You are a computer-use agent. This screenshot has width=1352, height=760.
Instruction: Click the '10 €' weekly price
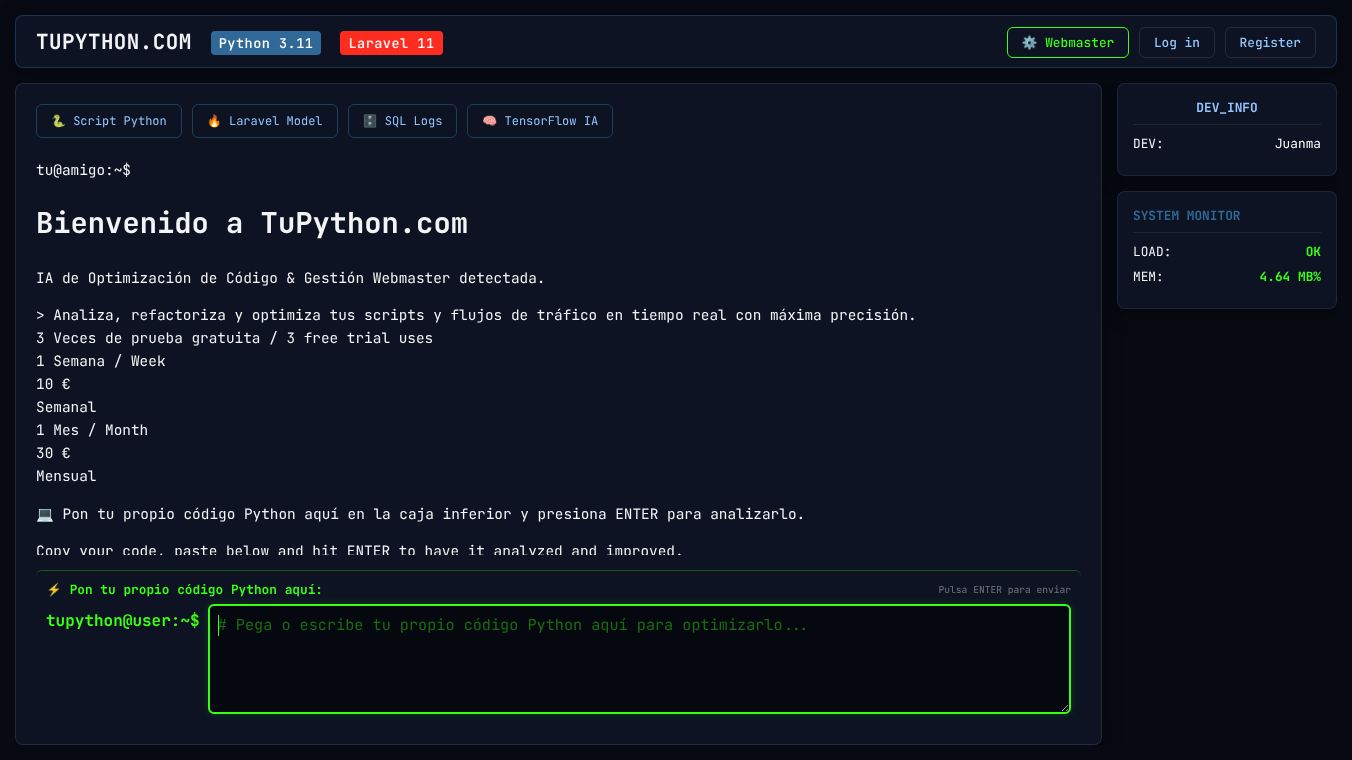[53, 384]
